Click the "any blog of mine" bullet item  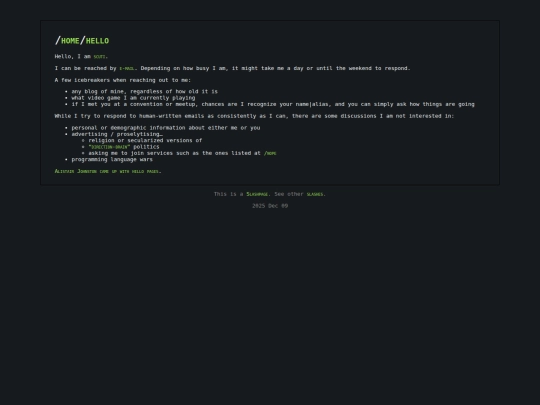(x=145, y=91)
